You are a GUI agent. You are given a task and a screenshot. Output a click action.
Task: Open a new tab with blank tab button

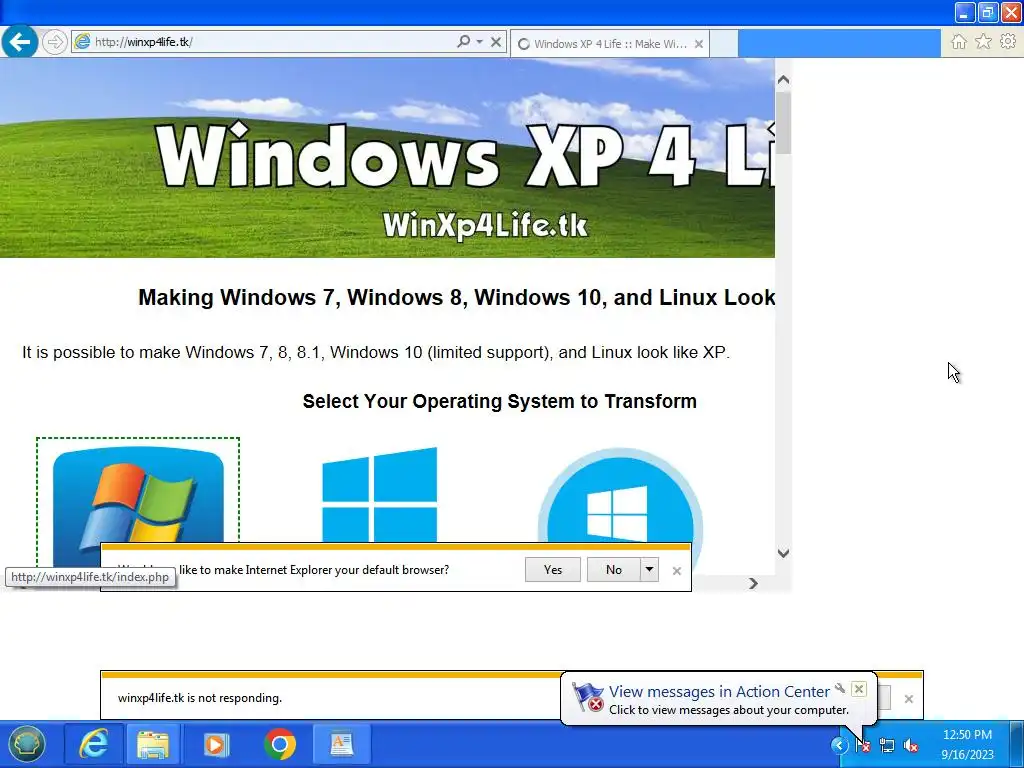coord(724,44)
